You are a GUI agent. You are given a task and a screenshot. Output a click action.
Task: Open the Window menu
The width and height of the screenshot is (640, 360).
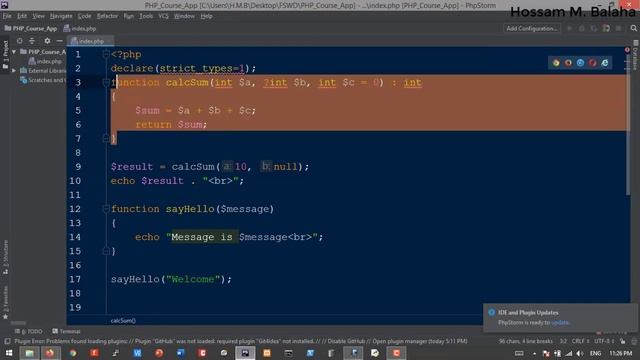(184, 16)
